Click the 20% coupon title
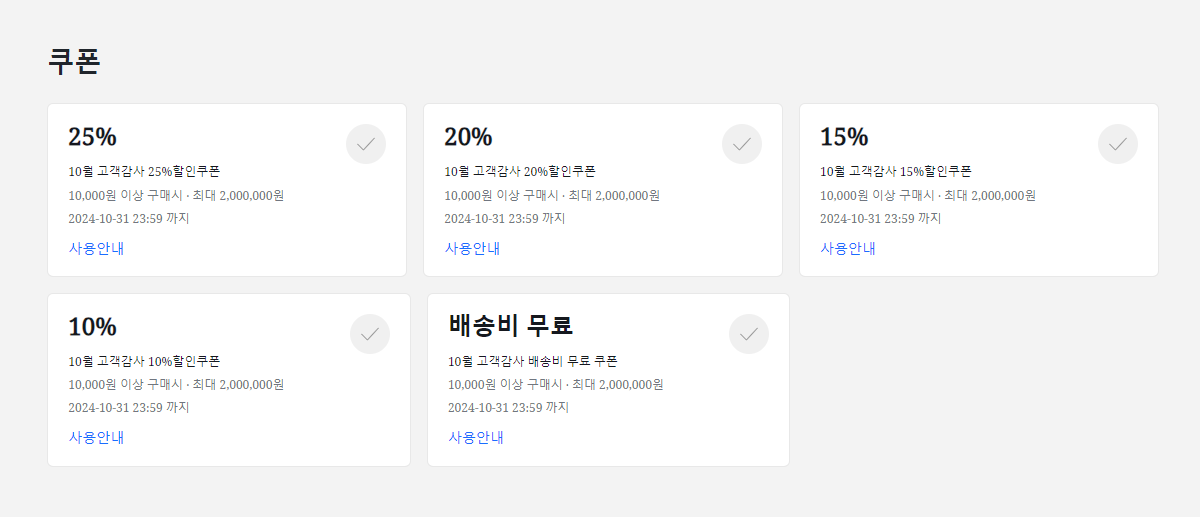 click(468, 137)
